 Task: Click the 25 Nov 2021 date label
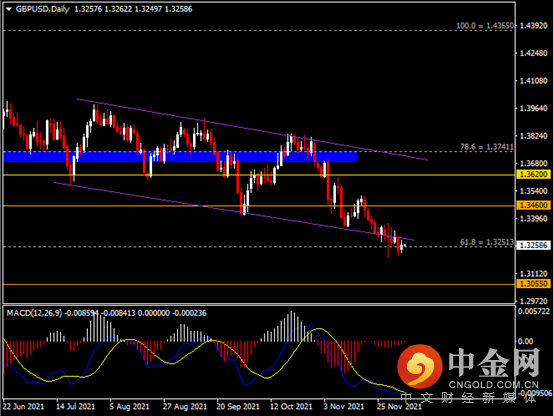tap(399, 407)
